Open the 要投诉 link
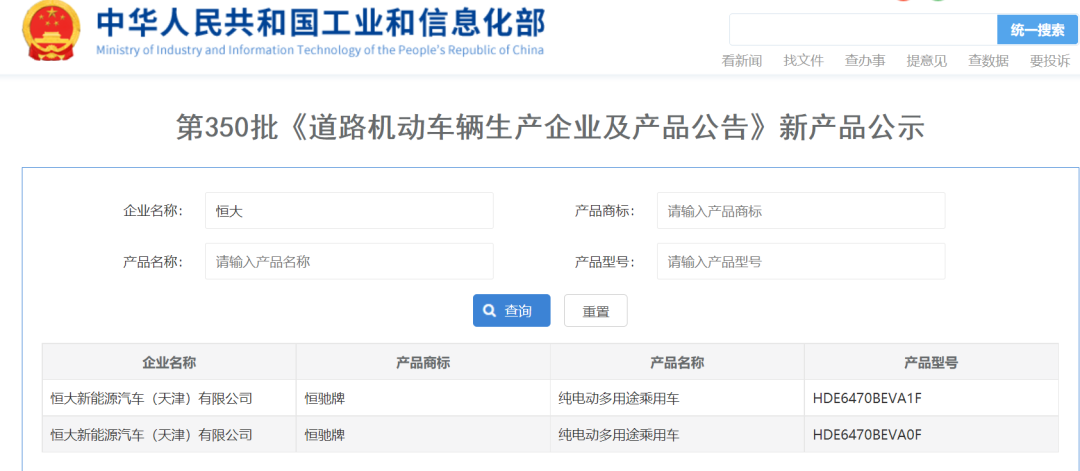Viewport: 1080px width, 471px height. point(1050,61)
